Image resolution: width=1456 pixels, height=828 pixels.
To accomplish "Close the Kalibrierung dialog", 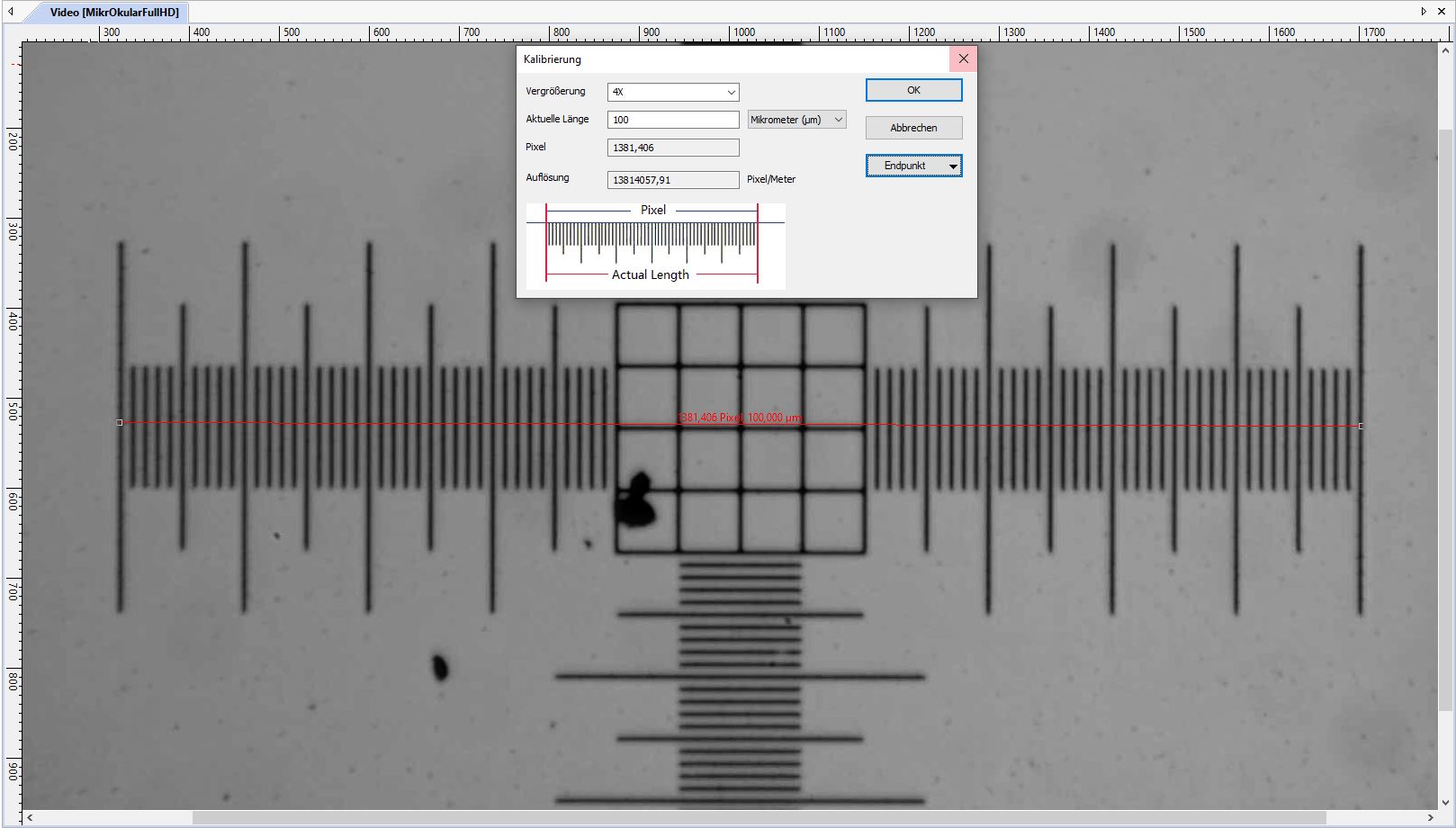I will click(963, 58).
